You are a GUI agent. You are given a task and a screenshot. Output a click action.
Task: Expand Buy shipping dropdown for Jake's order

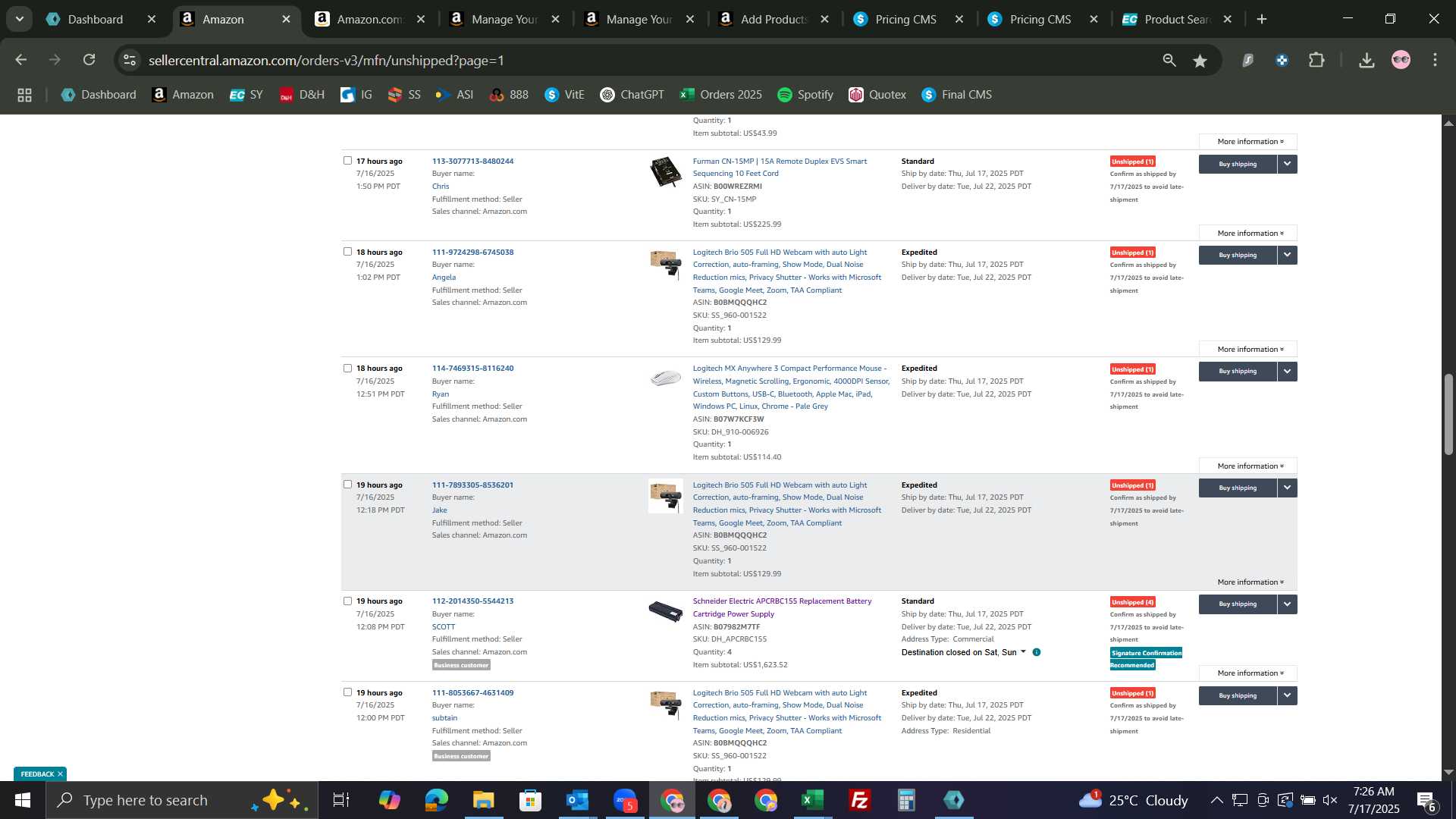pos(1287,488)
